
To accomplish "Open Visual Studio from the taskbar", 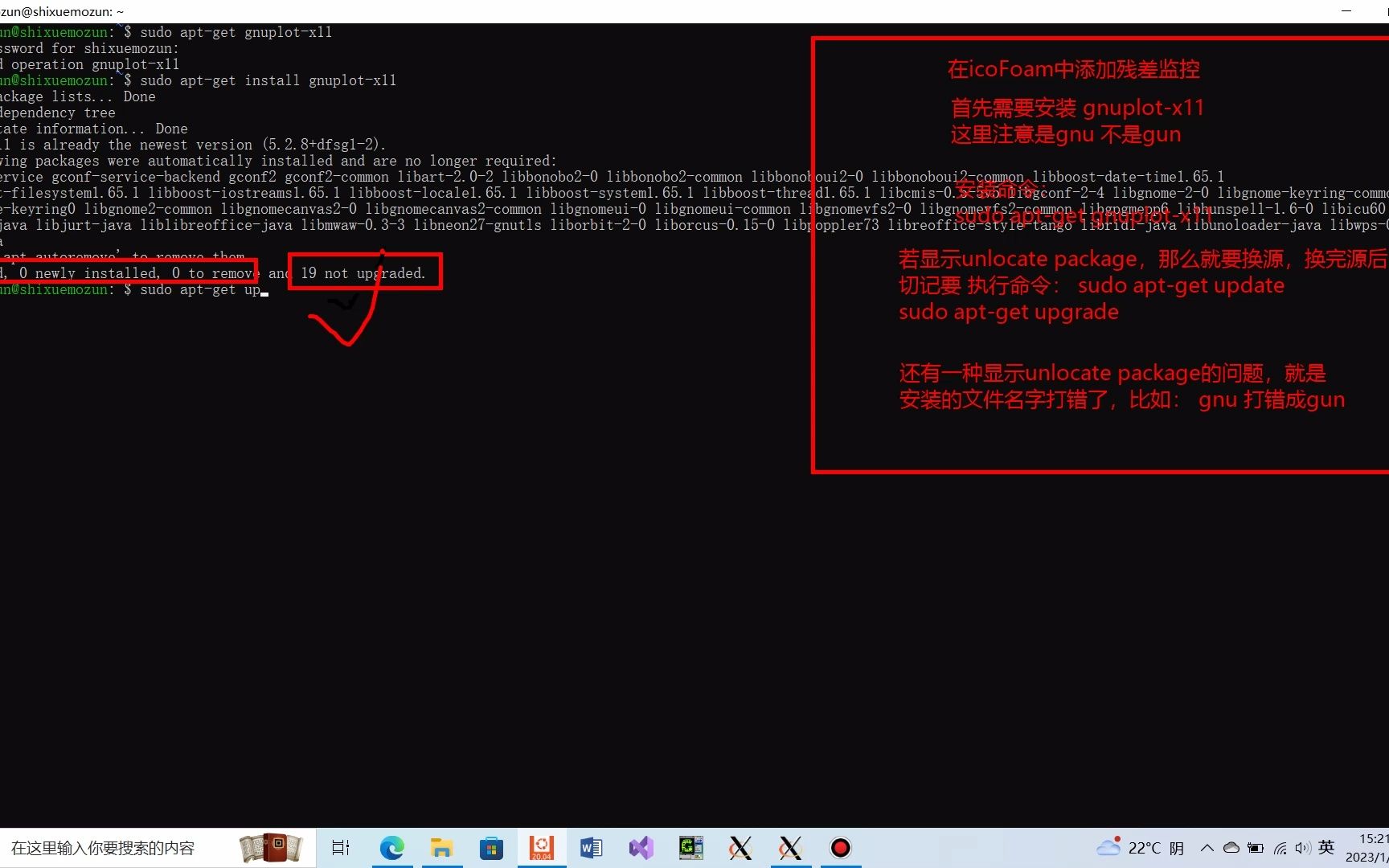I will [641, 848].
